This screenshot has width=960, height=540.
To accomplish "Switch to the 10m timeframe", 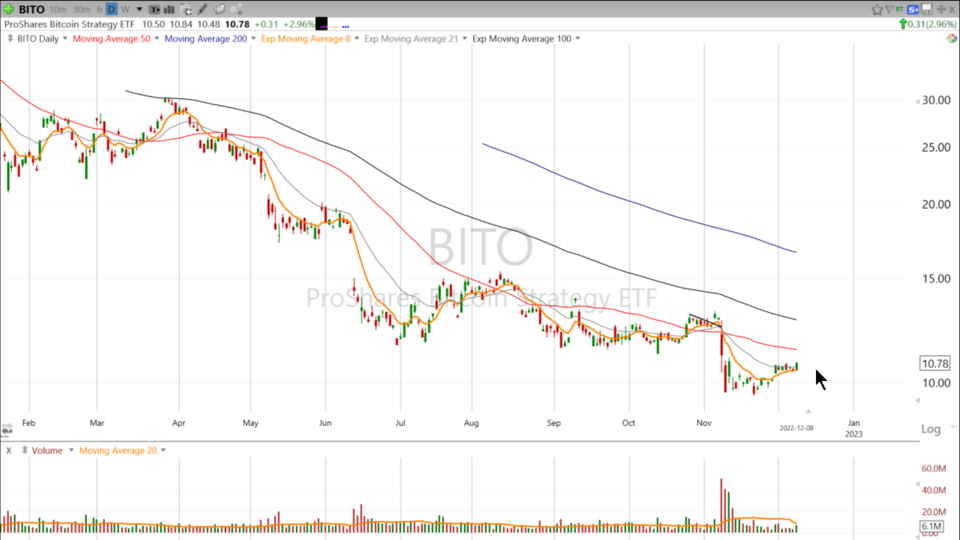I will 57,9.
